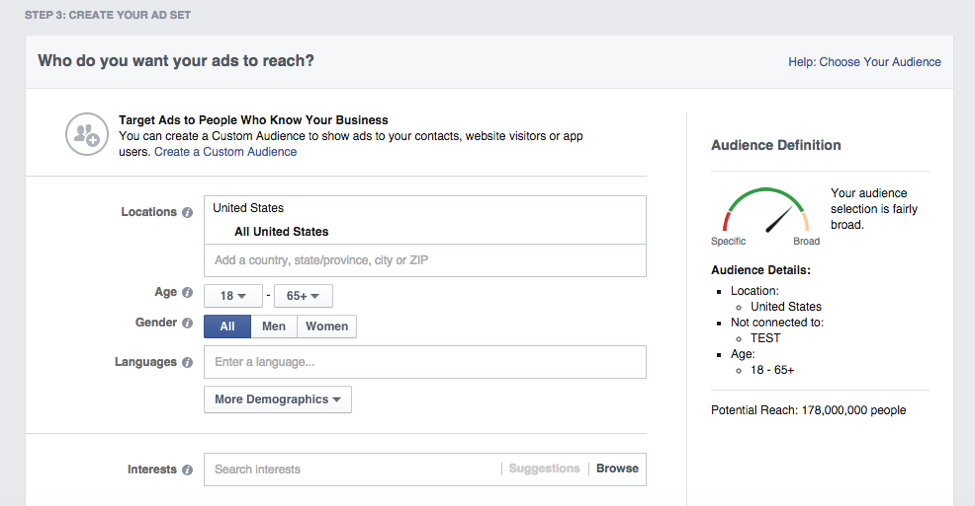Open interest Suggestions
Image resolution: width=975 pixels, height=506 pixels.
coord(544,469)
